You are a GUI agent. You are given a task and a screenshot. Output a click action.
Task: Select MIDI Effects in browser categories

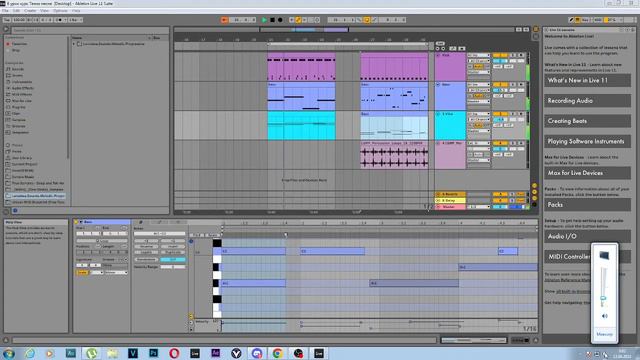[22, 94]
